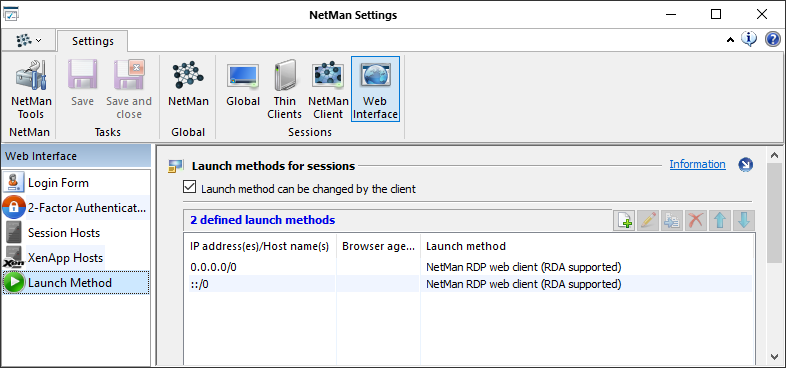Click the 'IP address(es)/Host name(s)' column header

coord(260,246)
